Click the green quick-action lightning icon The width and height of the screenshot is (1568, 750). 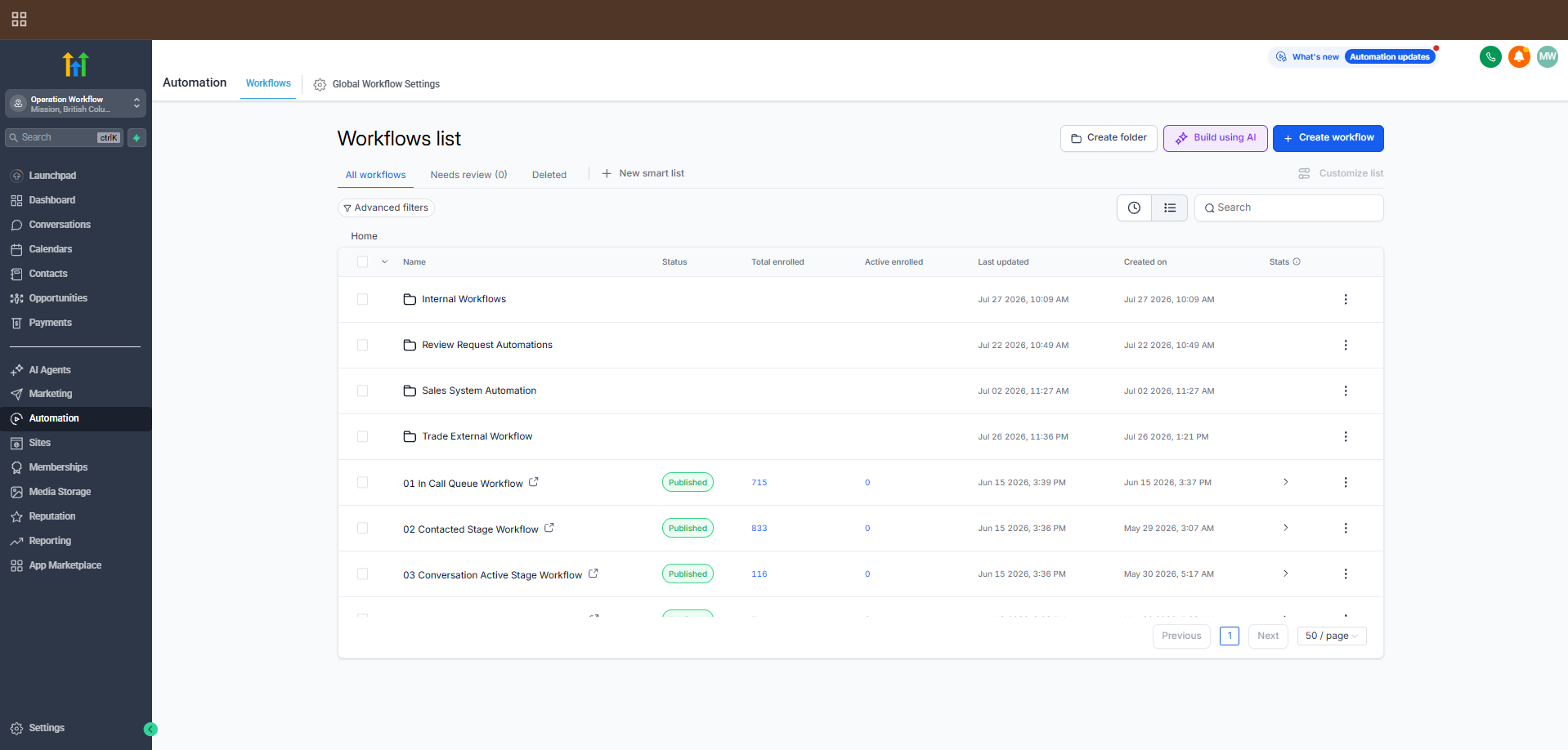137,137
